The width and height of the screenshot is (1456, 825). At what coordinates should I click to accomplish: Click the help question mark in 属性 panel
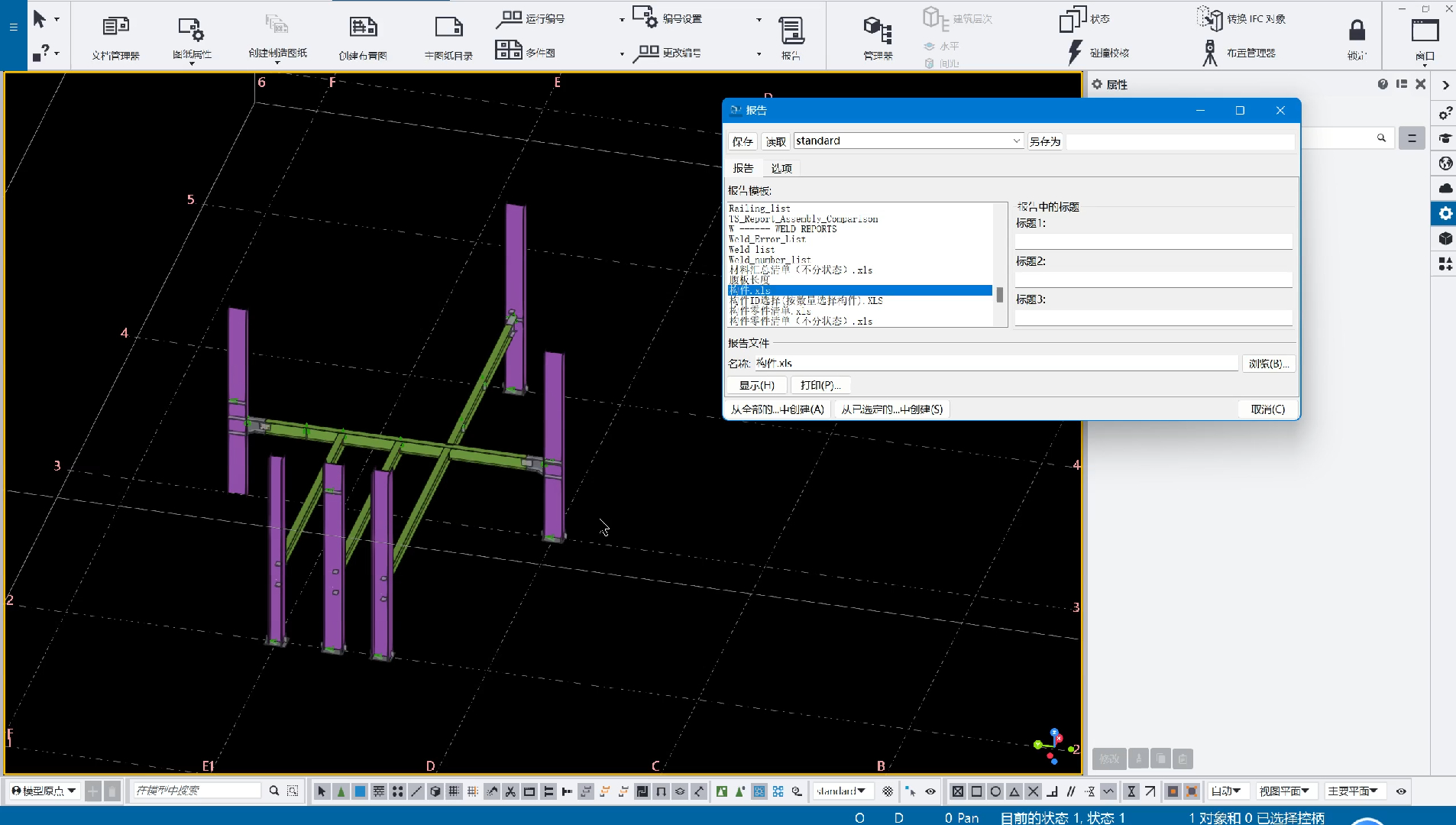point(1383,84)
